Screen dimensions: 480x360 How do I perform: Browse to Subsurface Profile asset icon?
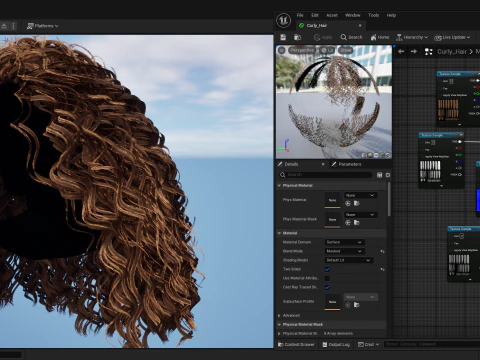coord(356,305)
